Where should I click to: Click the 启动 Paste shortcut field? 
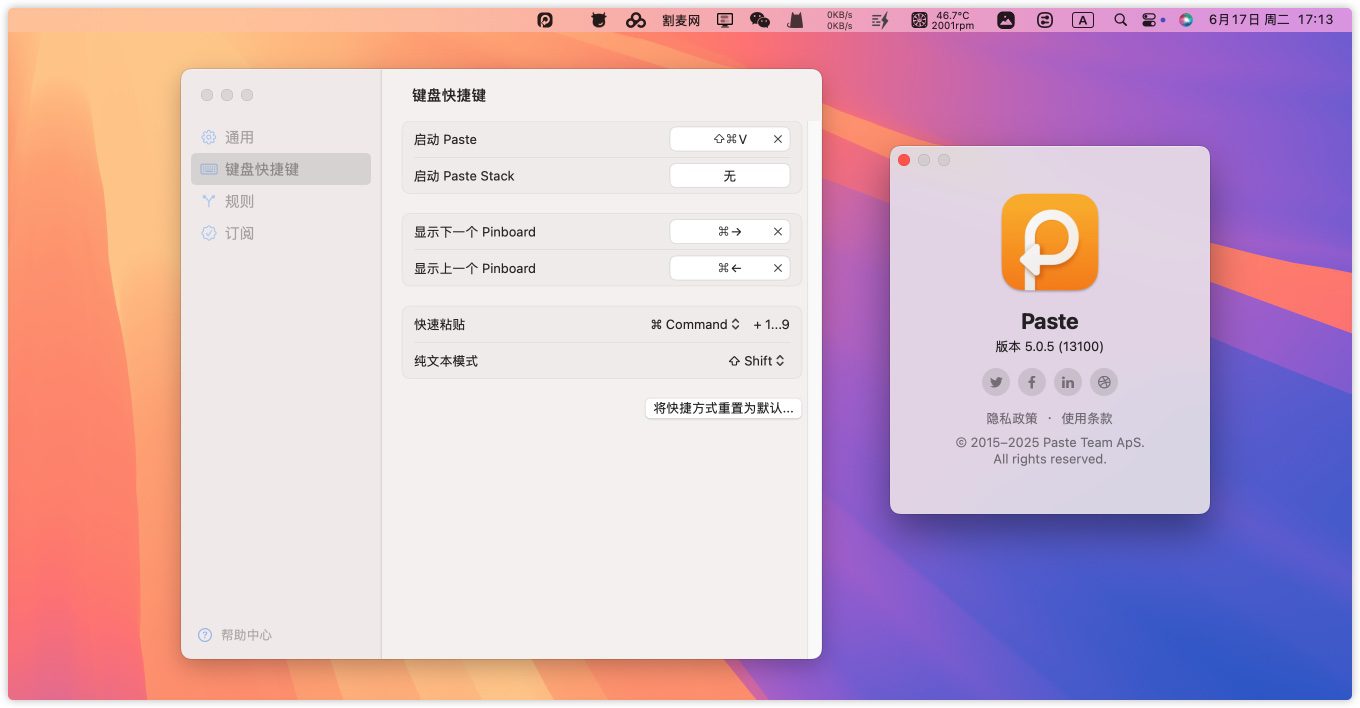(730, 139)
